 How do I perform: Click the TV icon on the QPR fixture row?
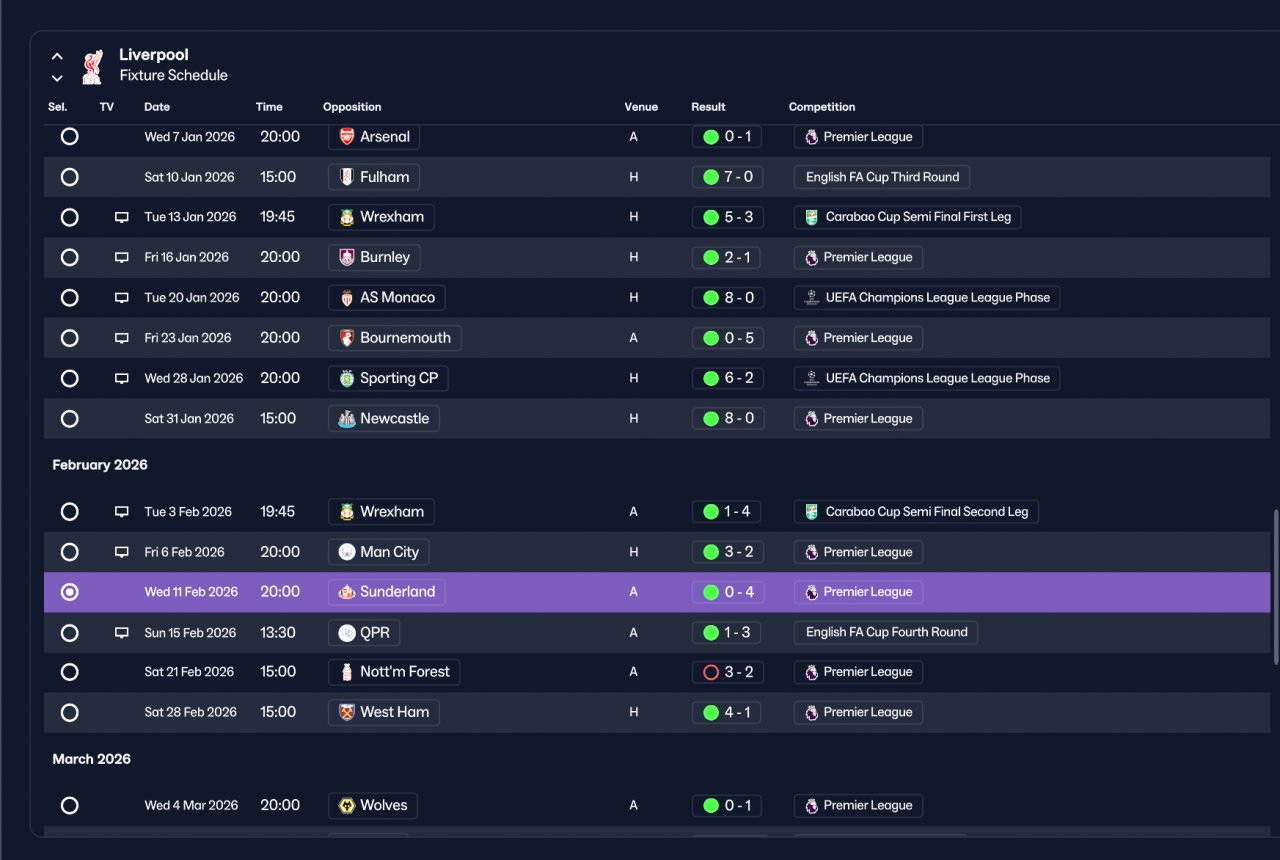(x=122, y=633)
